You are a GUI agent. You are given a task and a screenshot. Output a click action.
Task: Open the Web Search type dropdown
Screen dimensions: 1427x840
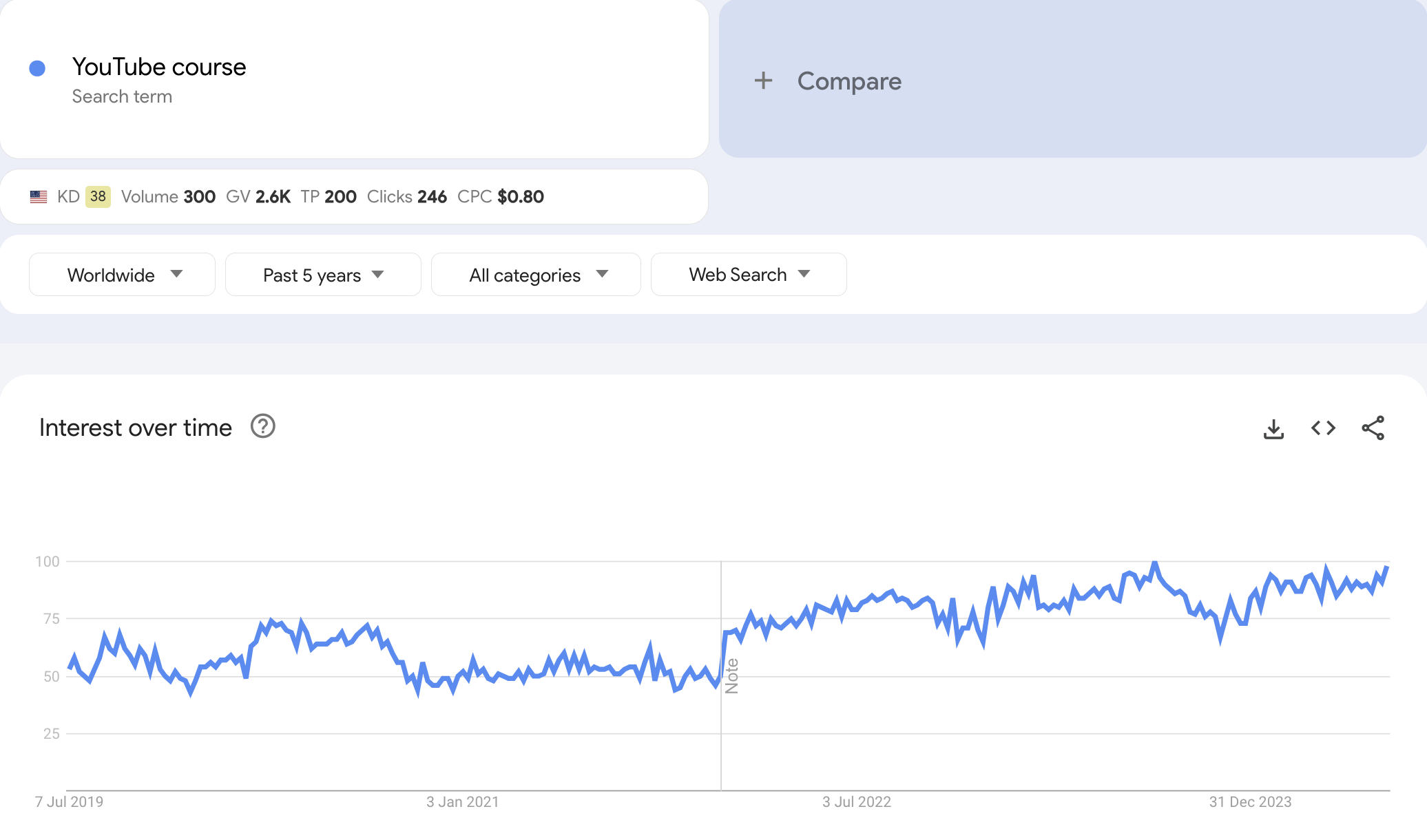[x=749, y=275]
